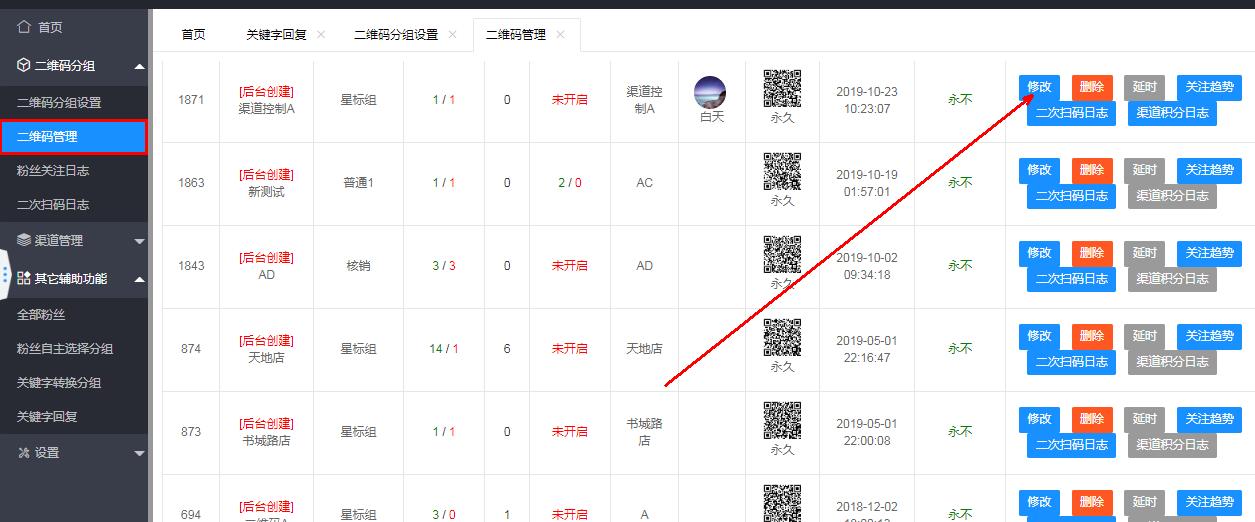Open 粉丝关注日志 in the sidebar
This screenshot has height=522, width=1255.
click(53, 170)
